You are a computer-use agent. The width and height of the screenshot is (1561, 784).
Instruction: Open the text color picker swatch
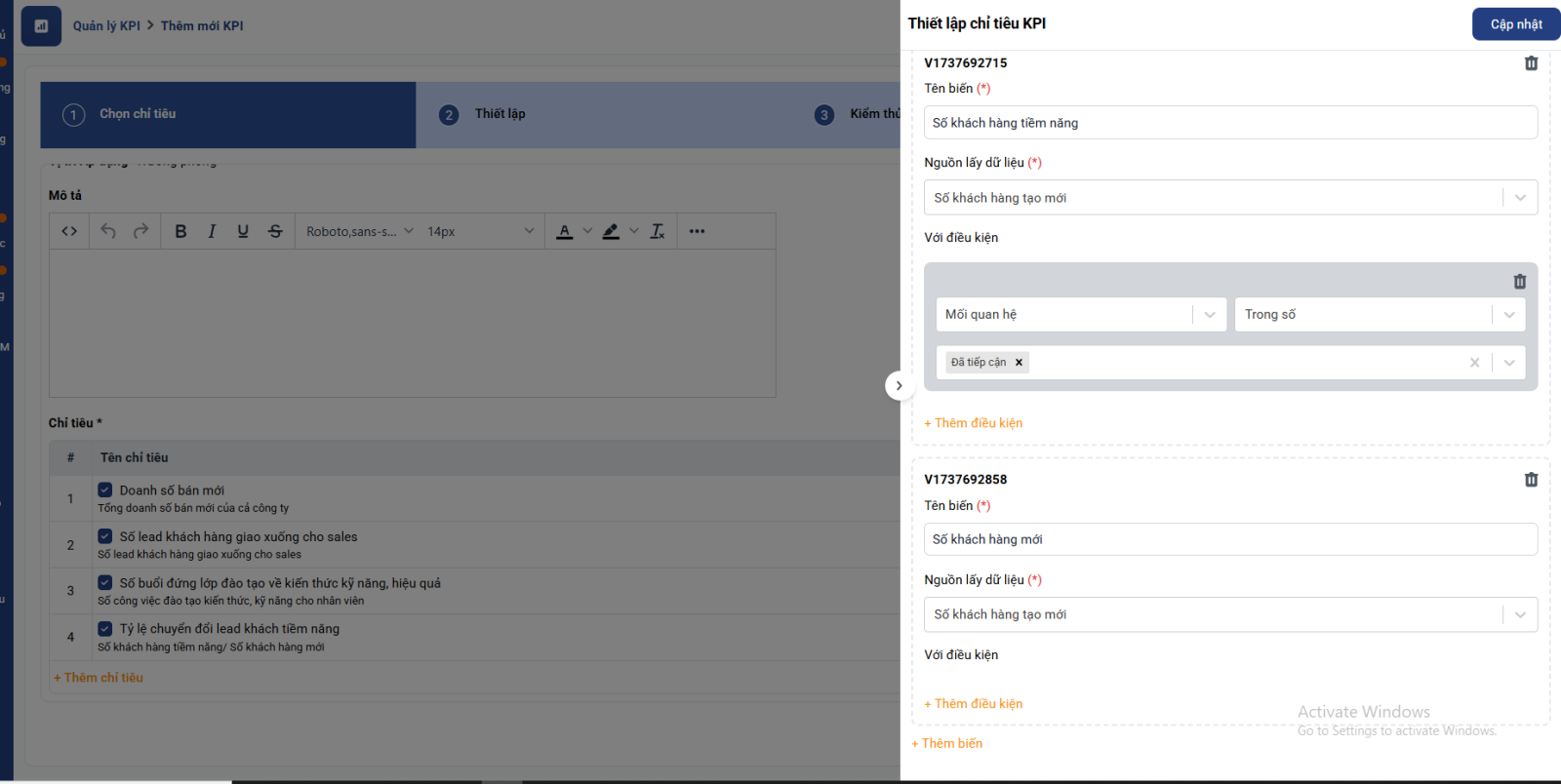[x=565, y=231]
